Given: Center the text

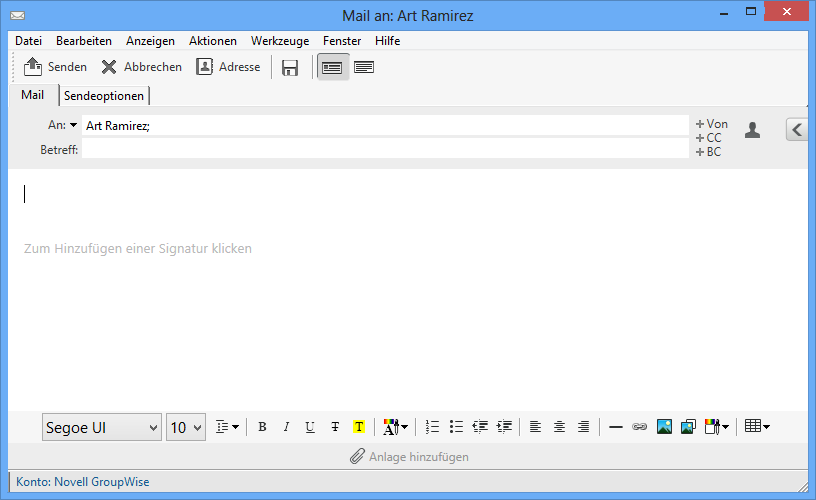Looking at the screenshot, I should [559, 427].
